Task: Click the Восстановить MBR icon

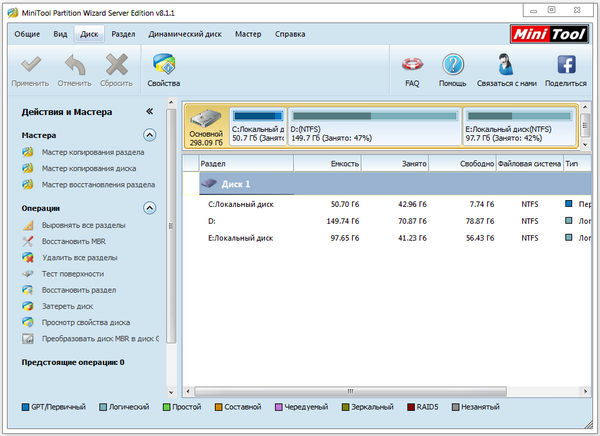Action: click(28, 241)
